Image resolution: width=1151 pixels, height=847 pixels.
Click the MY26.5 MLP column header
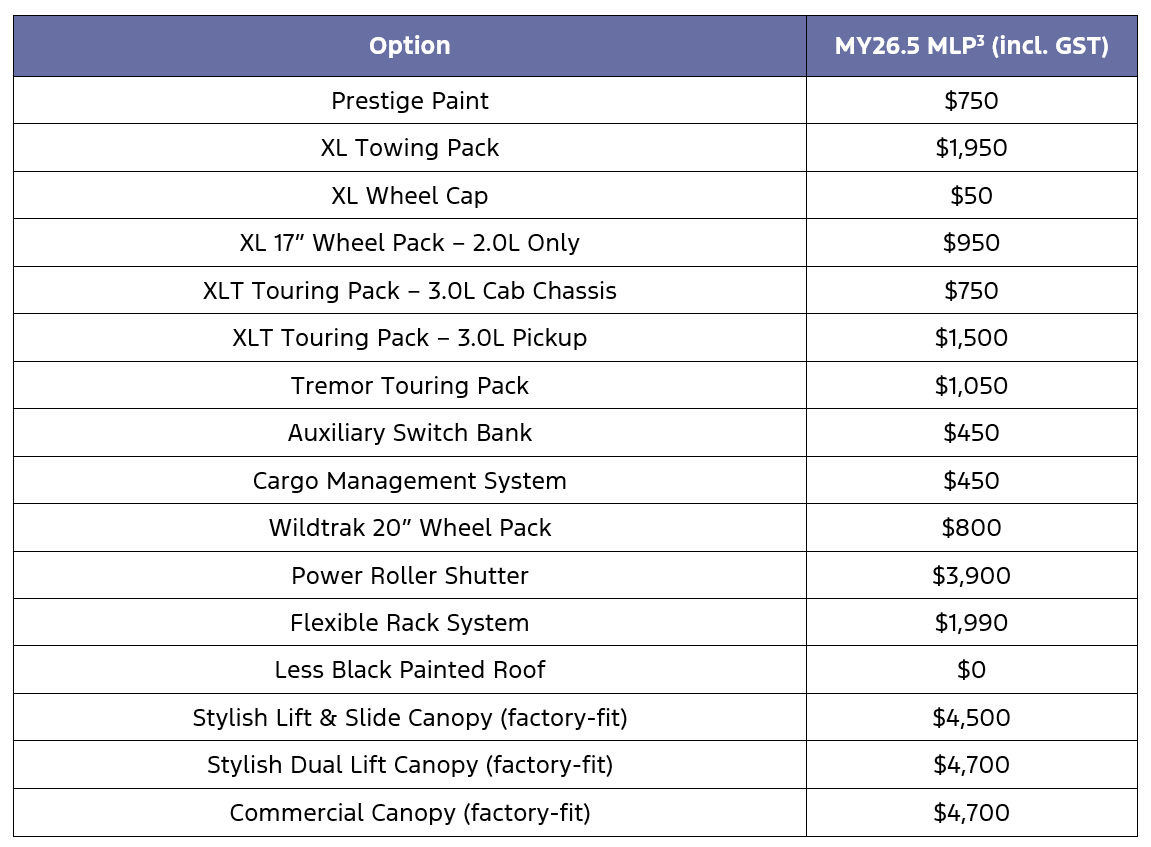tap(971, 46)
